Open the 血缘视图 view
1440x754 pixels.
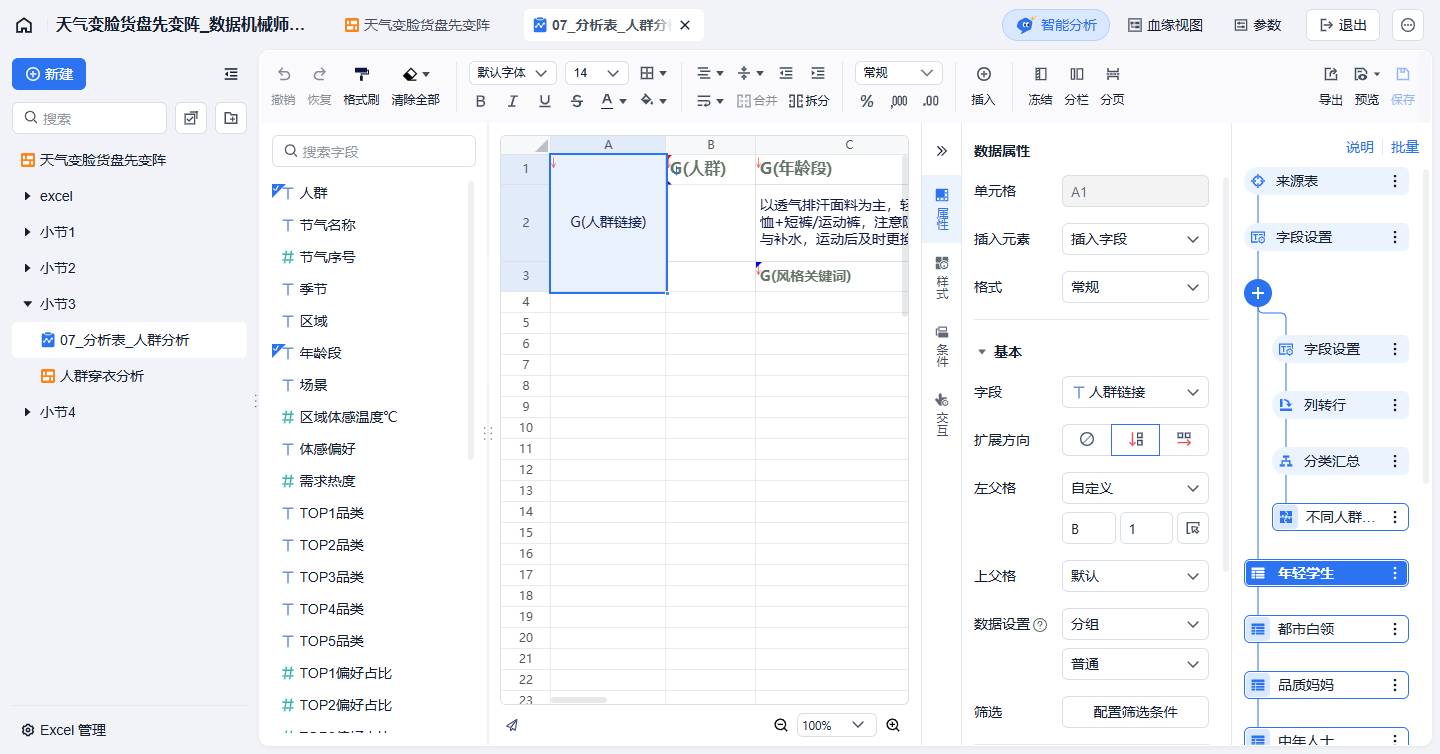click(1165, 25)
